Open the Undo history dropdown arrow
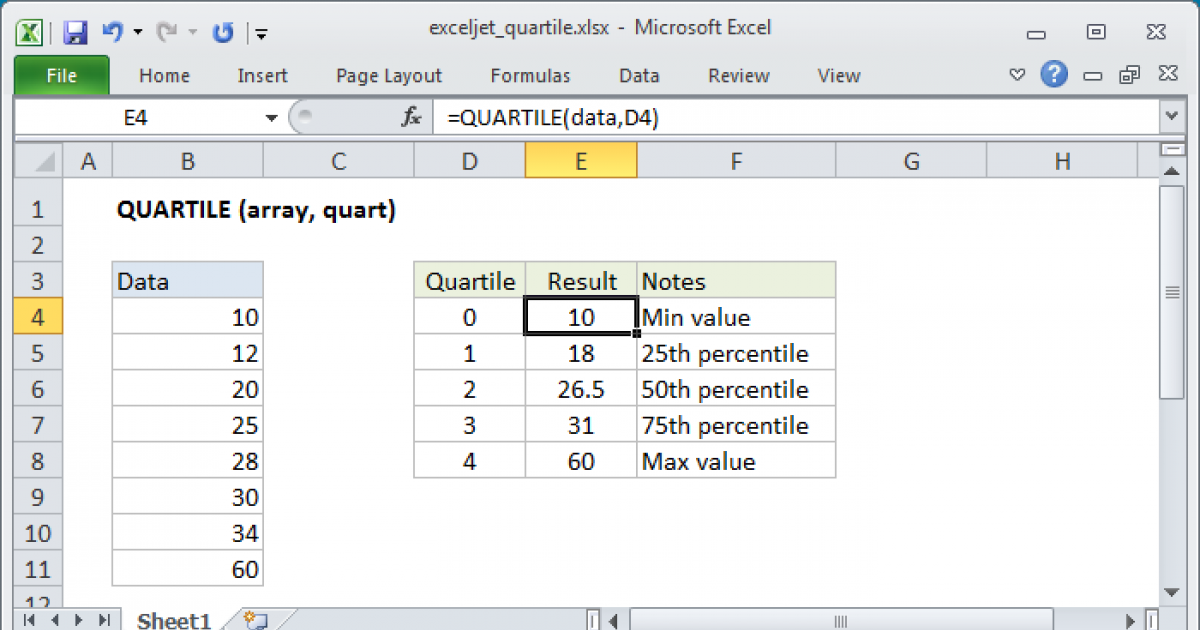Image resolution: width=1200 pixels, height=630 pixels. (137, 33)
